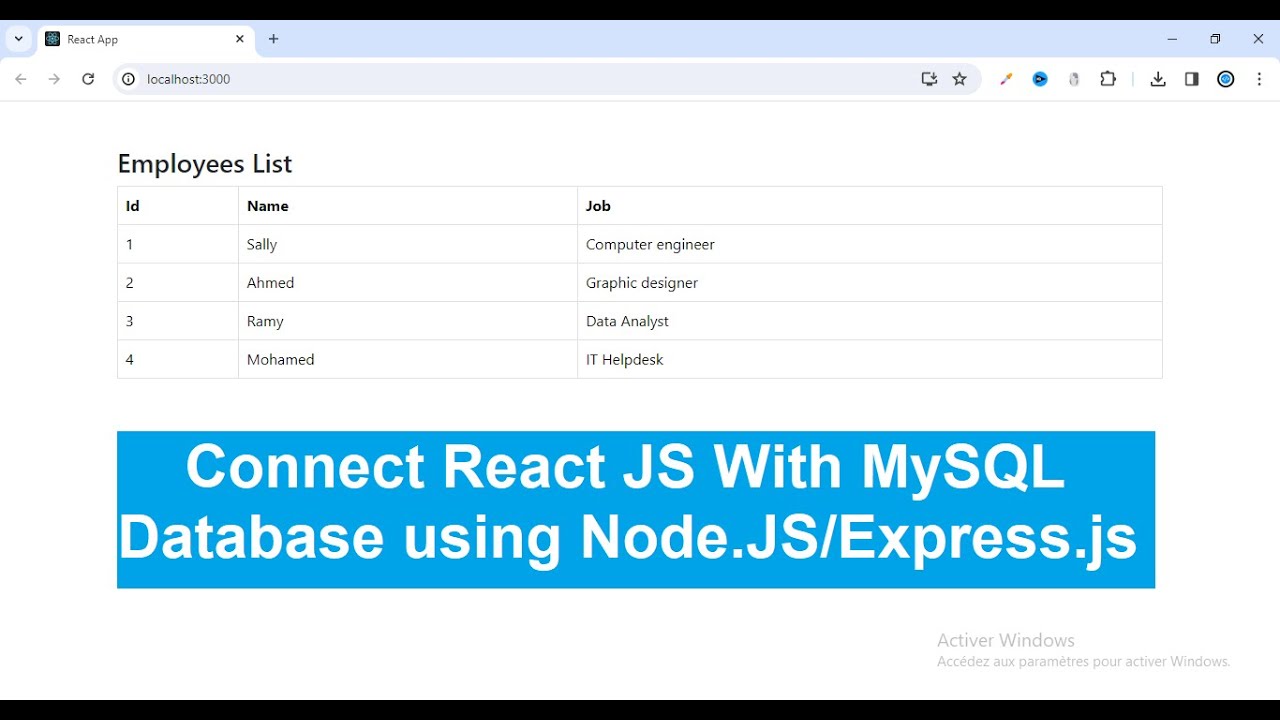
Task: Open the colorful pen extension icon
Action: point(1006,79)
